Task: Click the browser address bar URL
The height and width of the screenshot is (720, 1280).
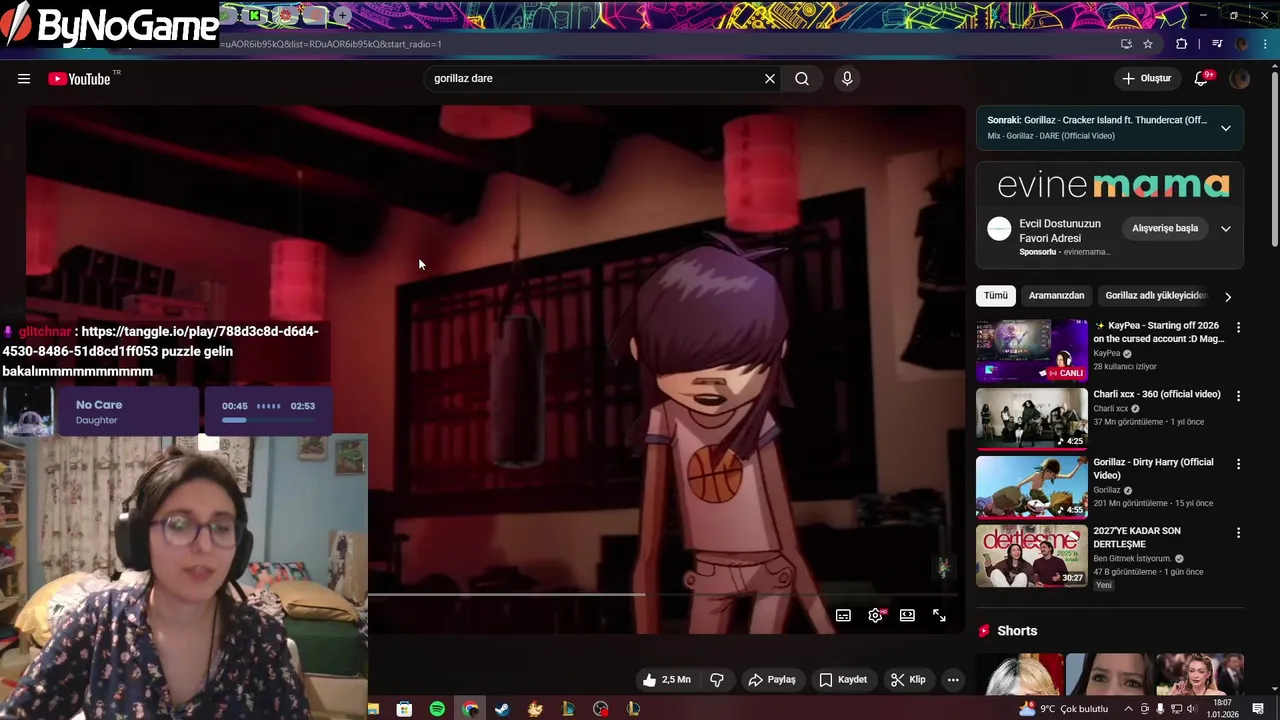Action: pos(331,44)
